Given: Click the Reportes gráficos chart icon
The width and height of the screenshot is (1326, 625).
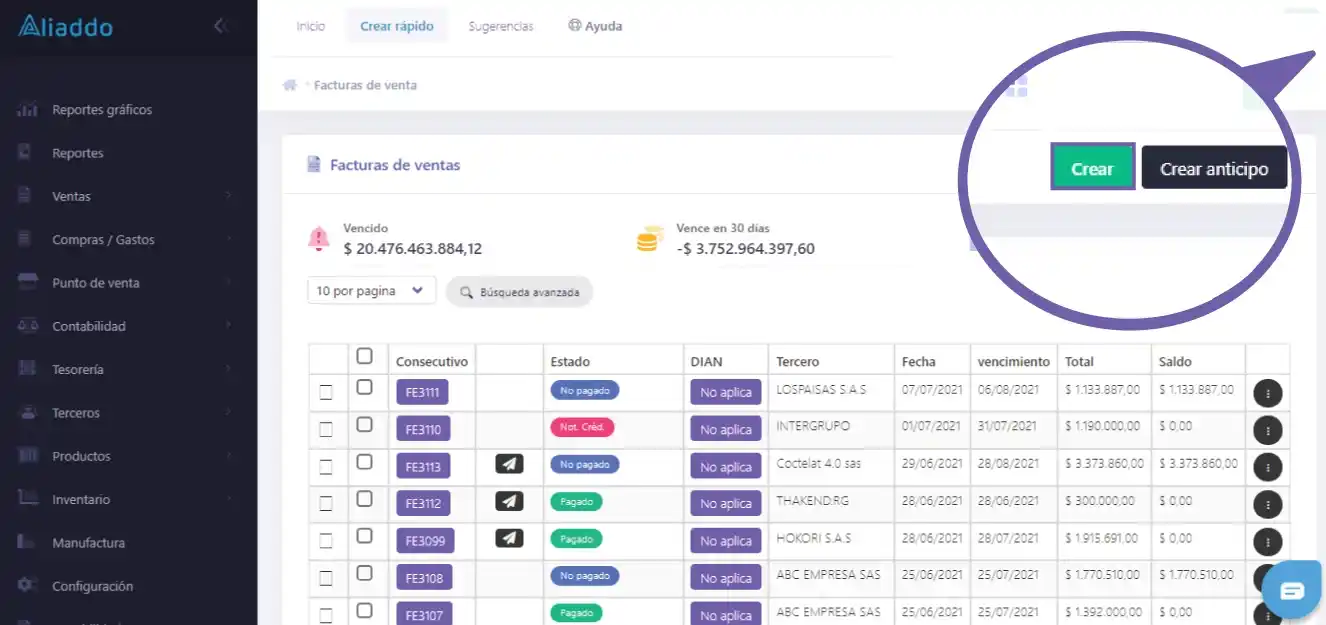Looking at the screenshot, I should (x=27, y=110).
